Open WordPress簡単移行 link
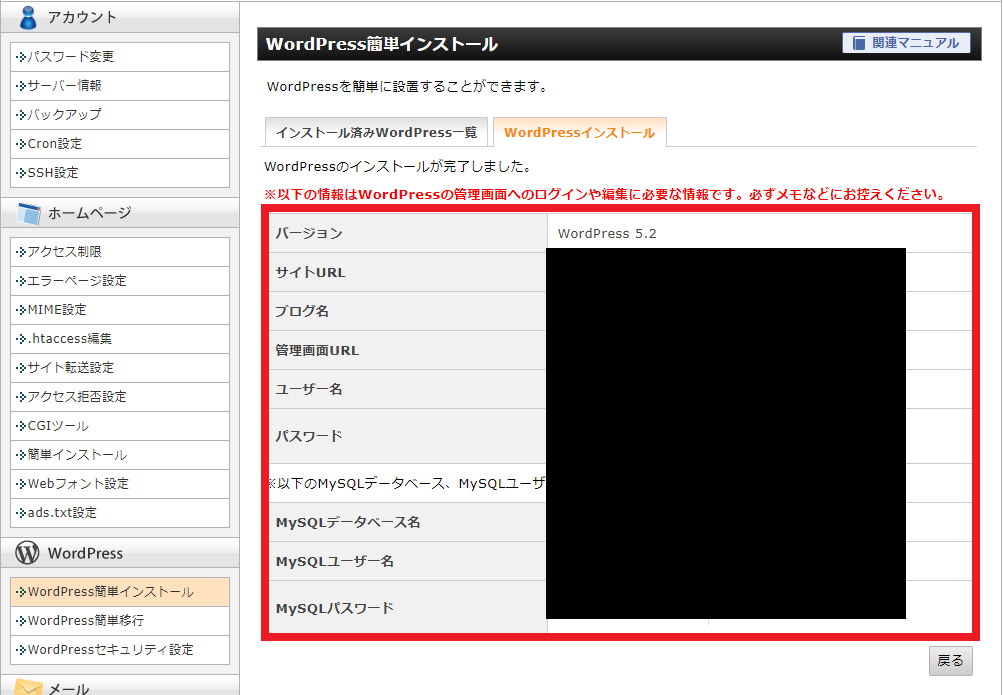 [84, 621]
